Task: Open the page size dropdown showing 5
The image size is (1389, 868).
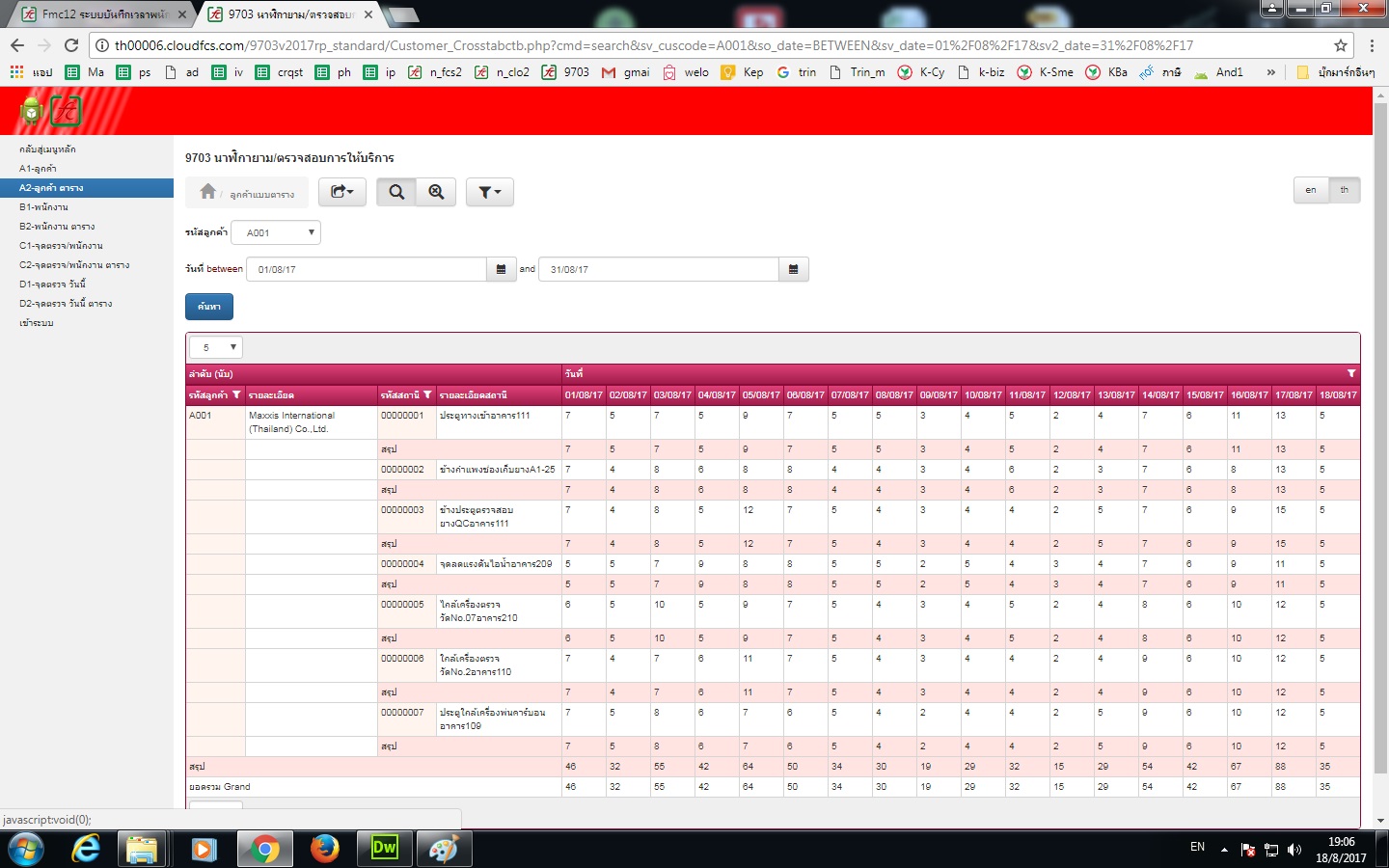Action: 216,347
